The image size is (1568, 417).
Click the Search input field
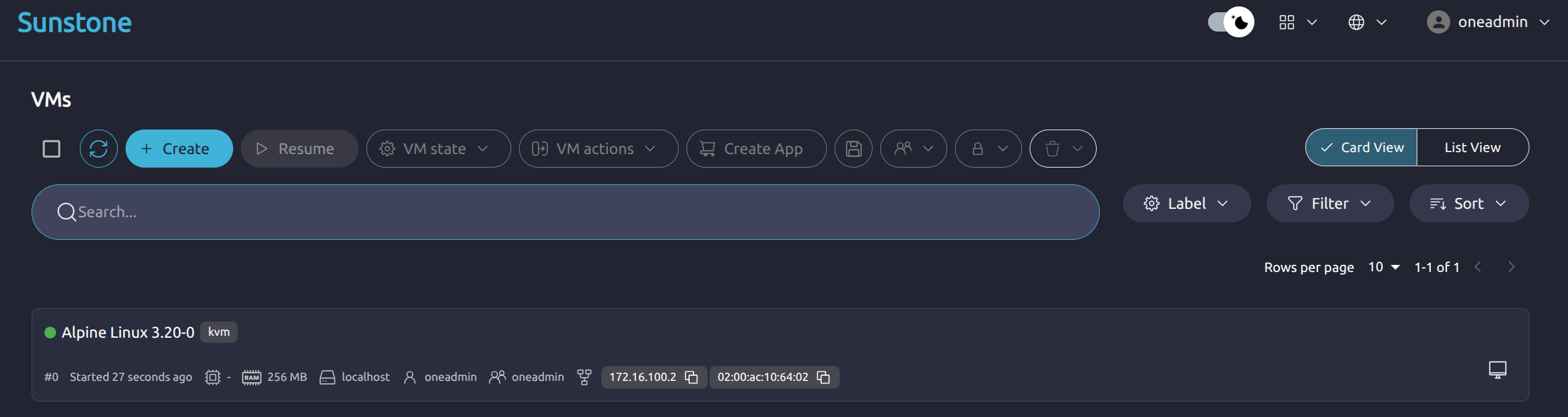click(x=565, y=212)
